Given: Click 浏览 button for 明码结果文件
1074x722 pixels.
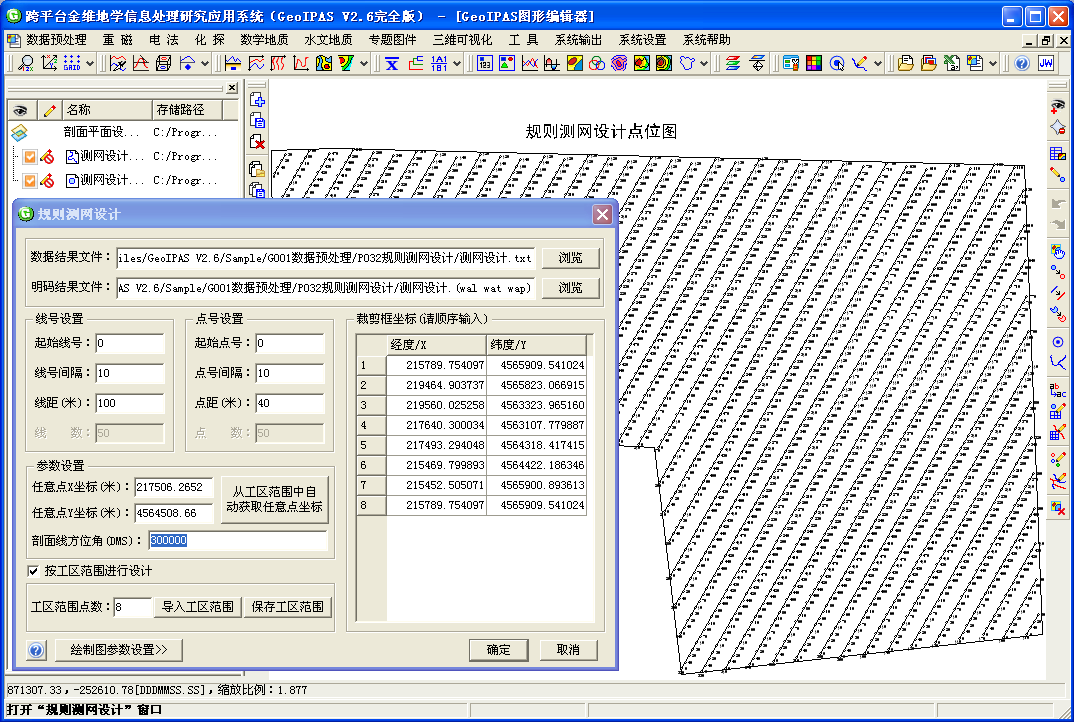Looking at the screenshot, I should (x=570, y=288).
